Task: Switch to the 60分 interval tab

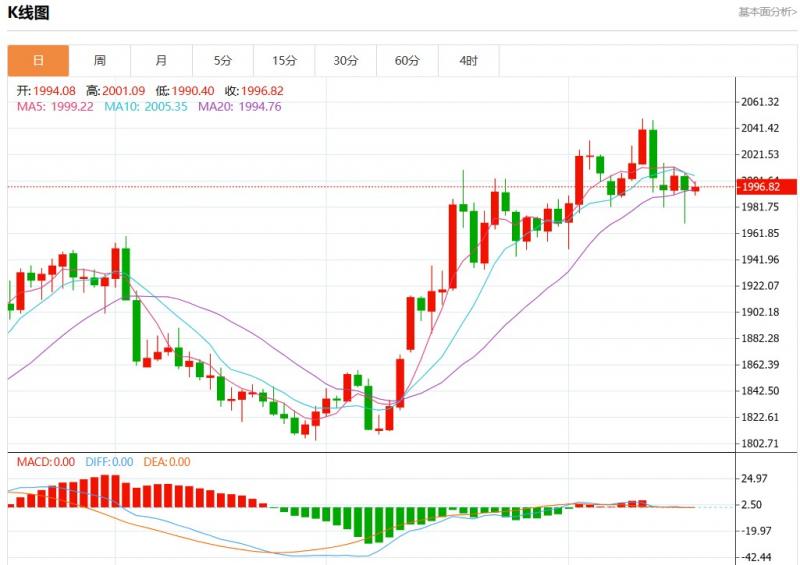Action: click(407, 61)
